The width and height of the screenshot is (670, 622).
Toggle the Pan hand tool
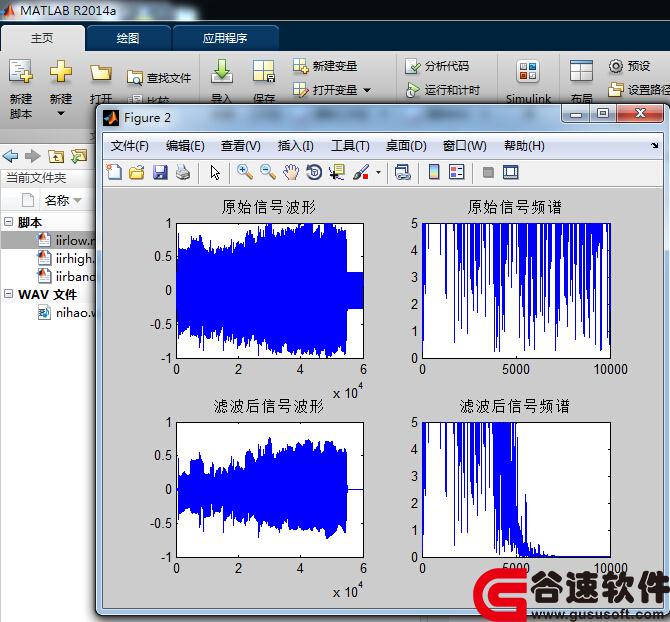click(291, 173)
